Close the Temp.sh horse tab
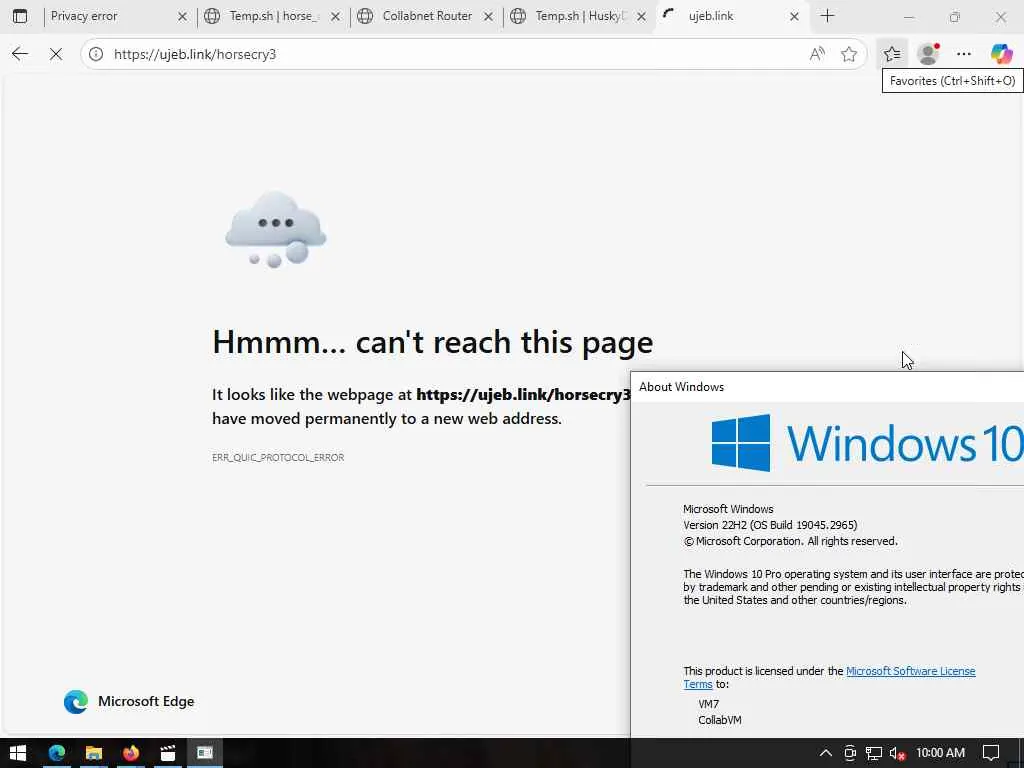Image resolution: width=1024 pixels, height=768 pixels. 336,16
